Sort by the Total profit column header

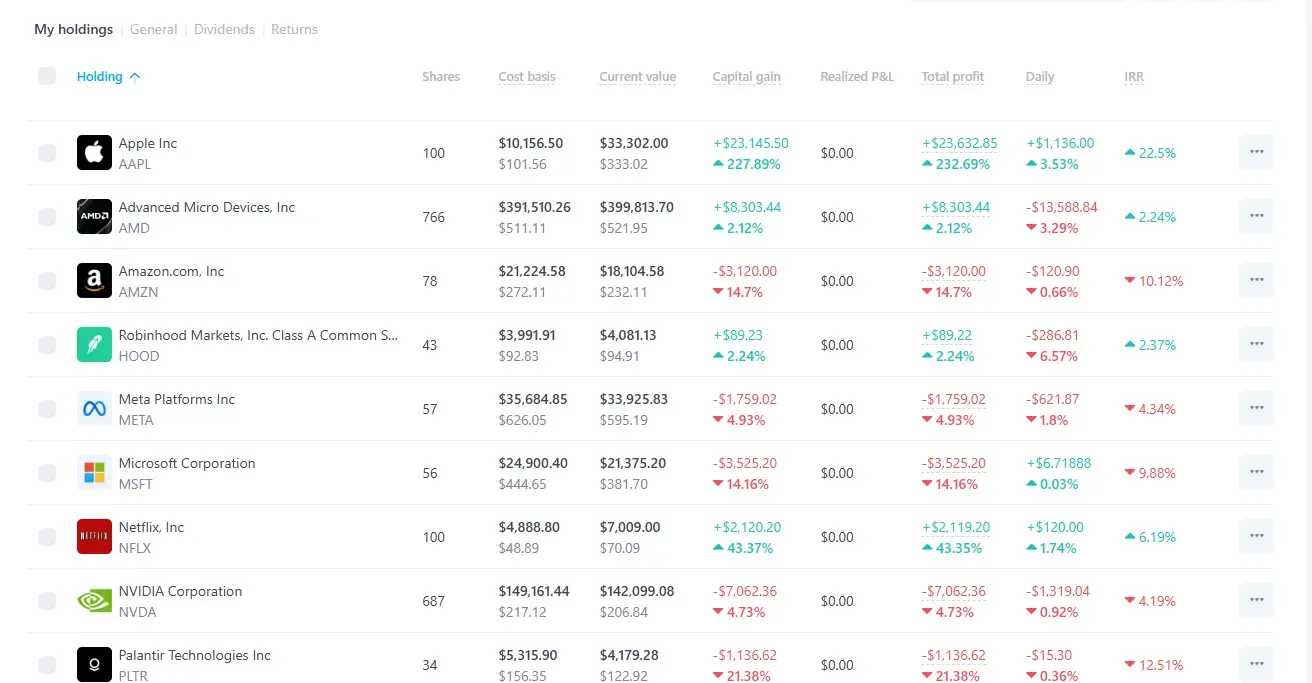click(x=953, y=77)
